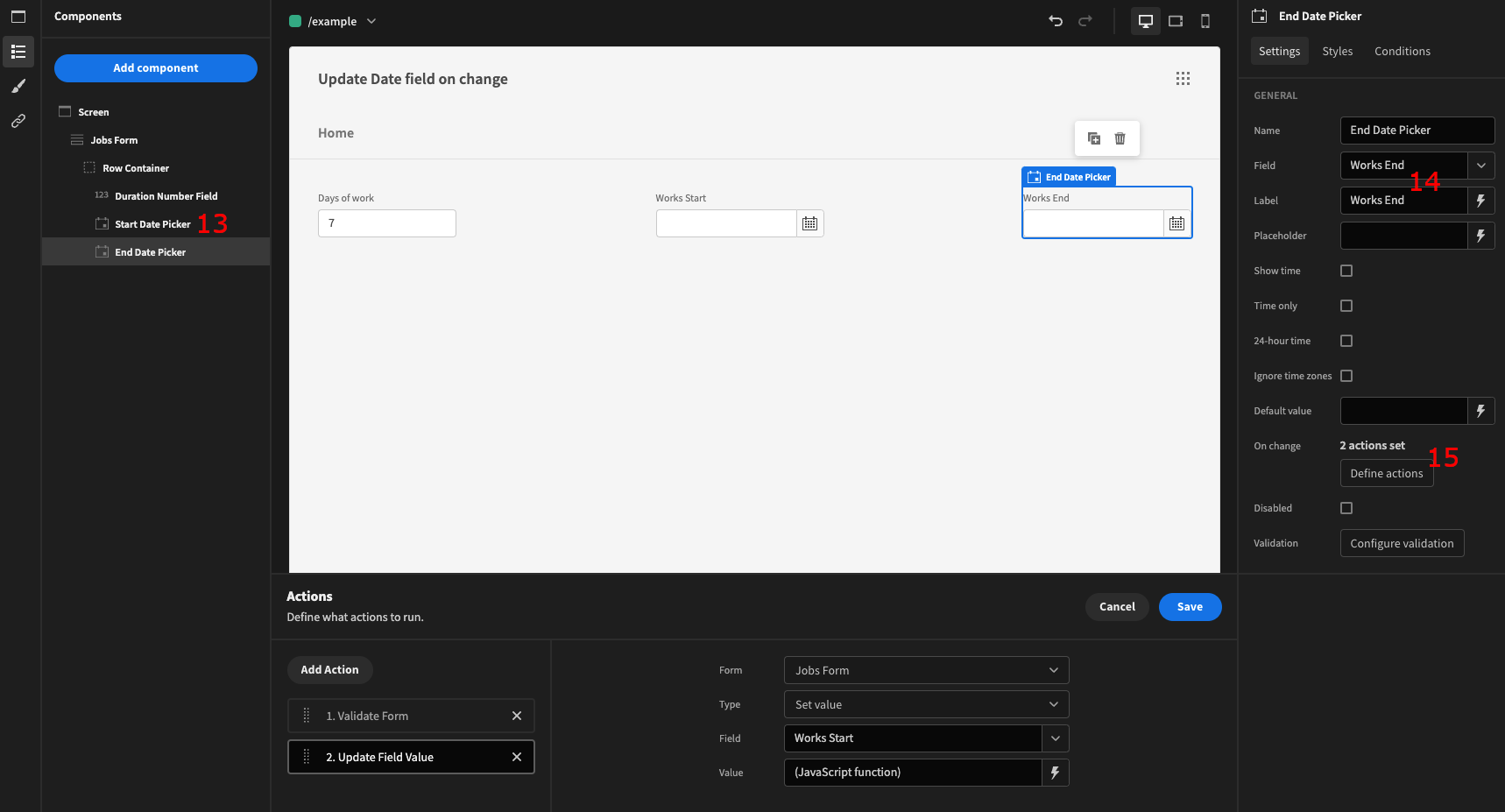This screenshot has width=1505, height=812.
Task: Select Start Date Picker in component tree
Action: [152, 224]
